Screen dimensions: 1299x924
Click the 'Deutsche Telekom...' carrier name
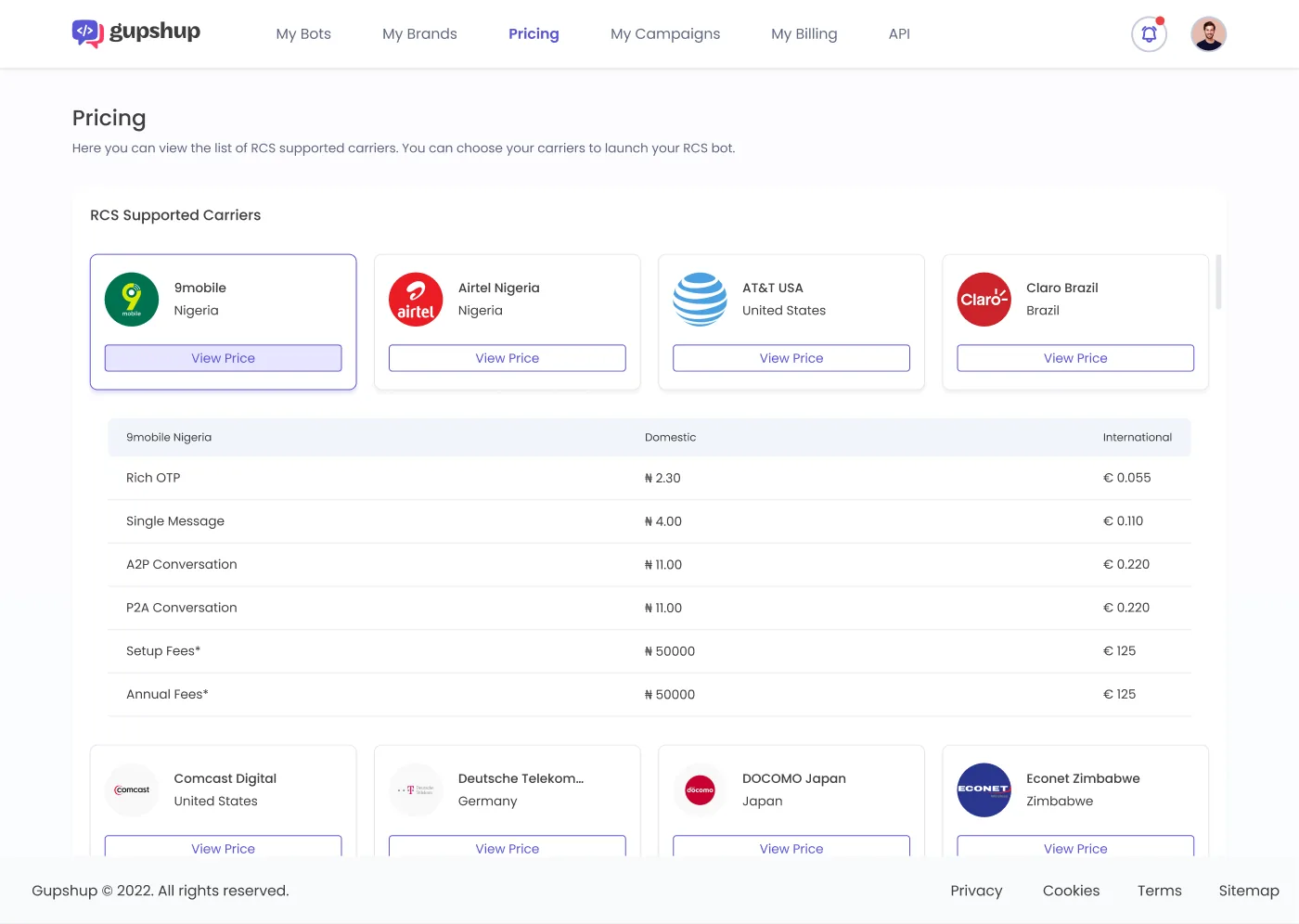pyautogui.click(x=521, y=778)
